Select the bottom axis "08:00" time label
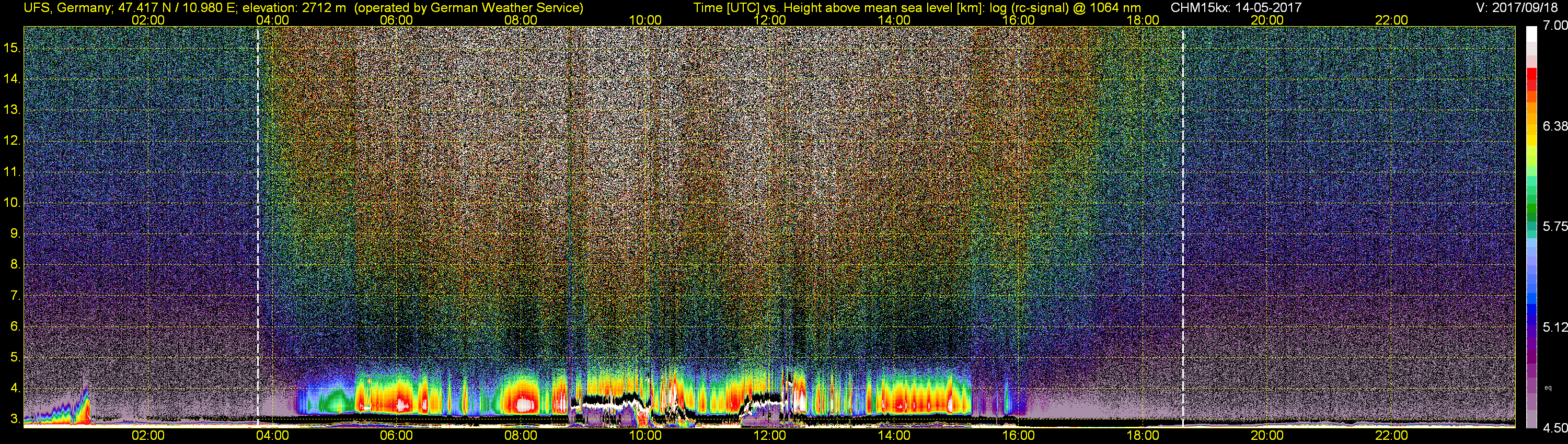The image size is (1568, 444). tap(521, 436)
